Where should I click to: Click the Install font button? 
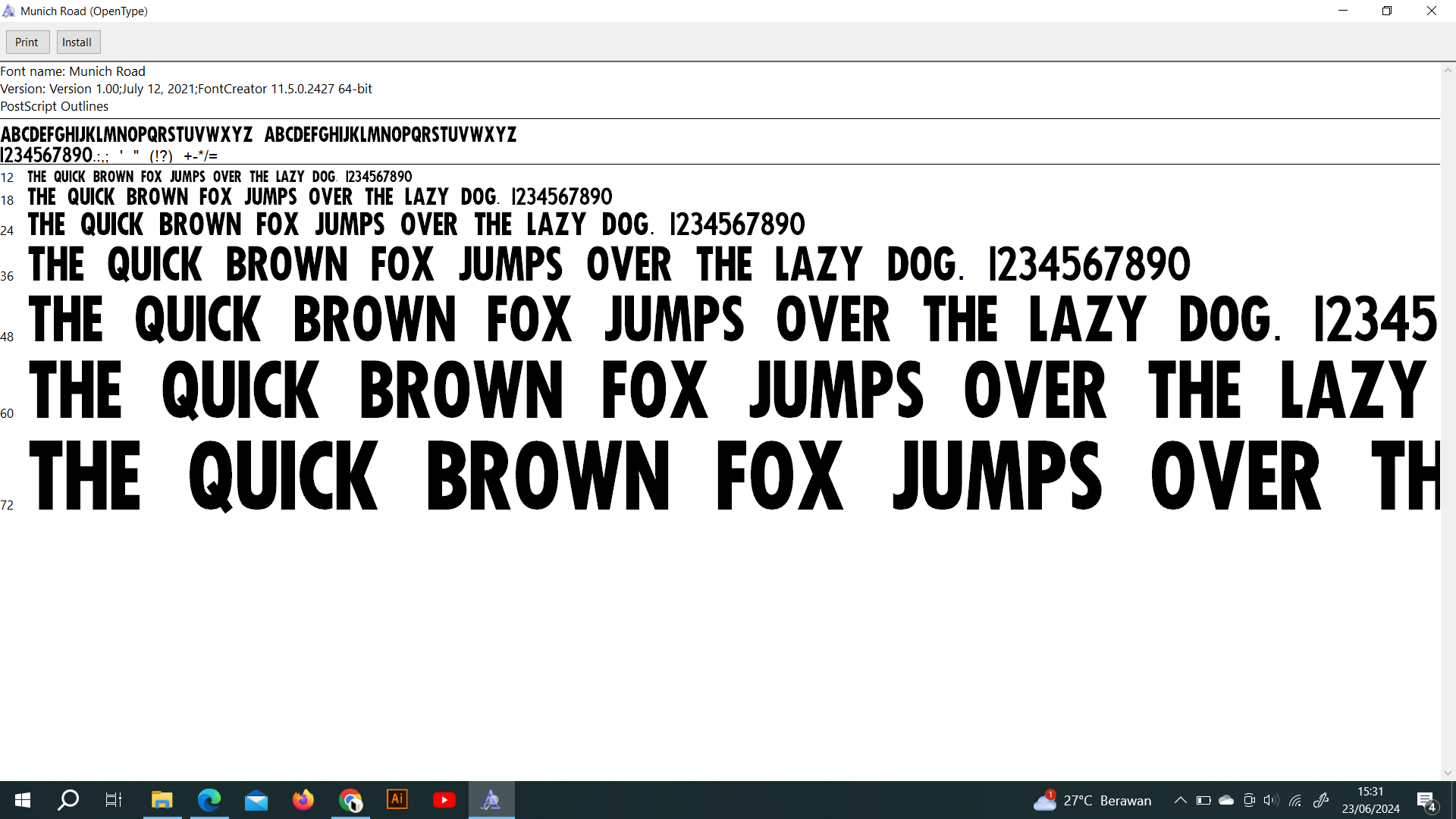[77, 42]
